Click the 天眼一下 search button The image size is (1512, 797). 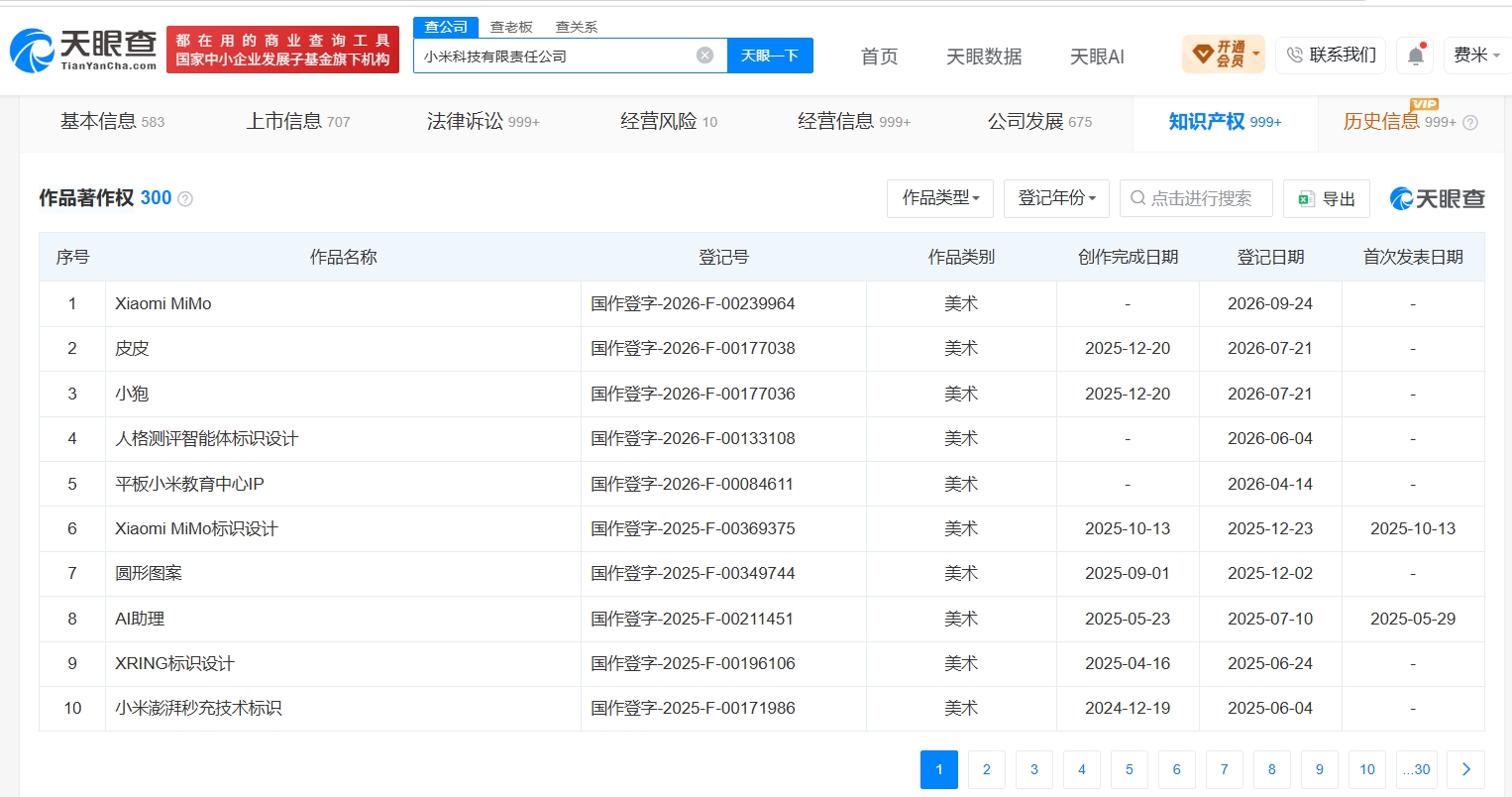pyautogui.click(x=770, y=56)
